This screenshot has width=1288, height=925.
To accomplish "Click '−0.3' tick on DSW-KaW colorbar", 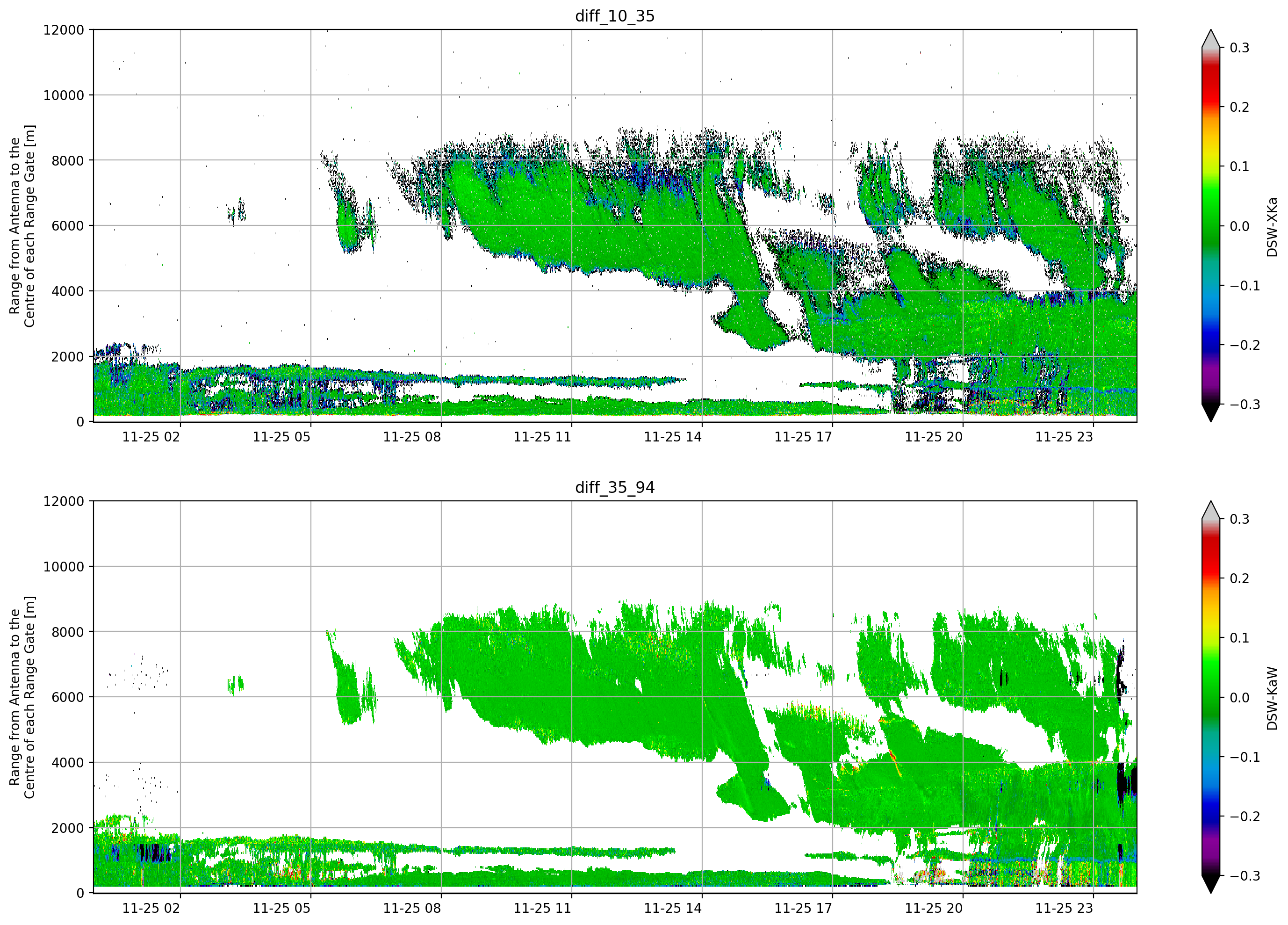I will tap(1245, 876).
